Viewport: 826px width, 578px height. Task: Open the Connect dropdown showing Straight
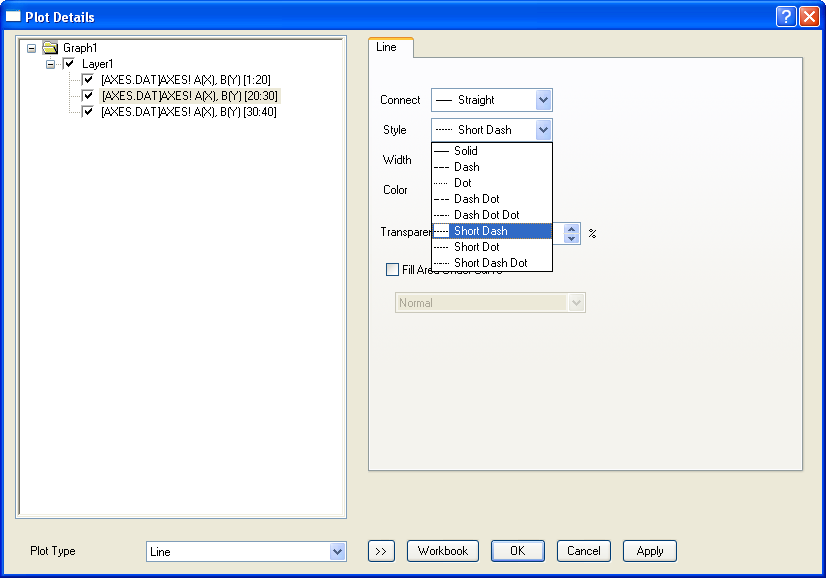click(544, 100)
